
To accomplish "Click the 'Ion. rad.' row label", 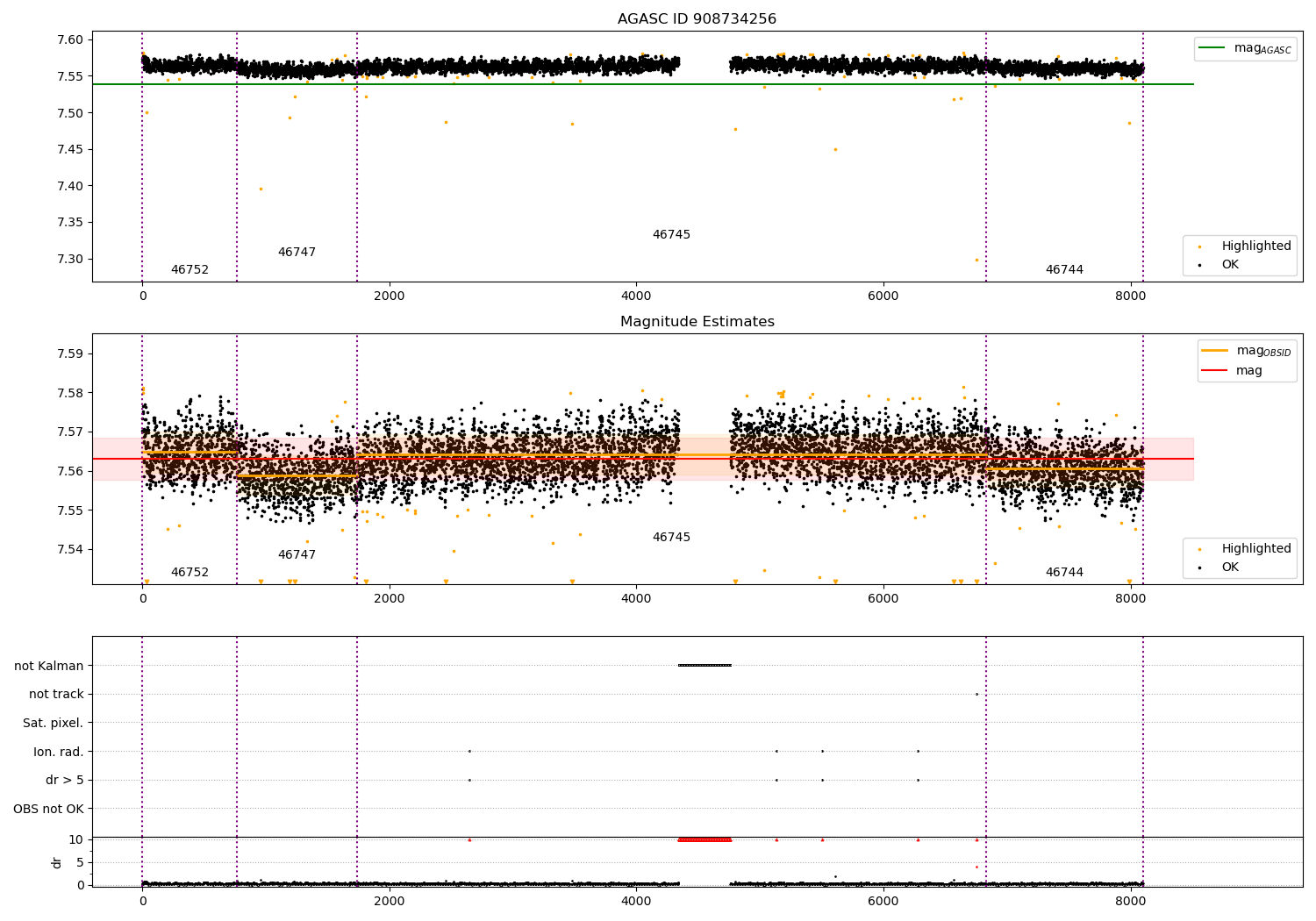I will coord(59,752).
